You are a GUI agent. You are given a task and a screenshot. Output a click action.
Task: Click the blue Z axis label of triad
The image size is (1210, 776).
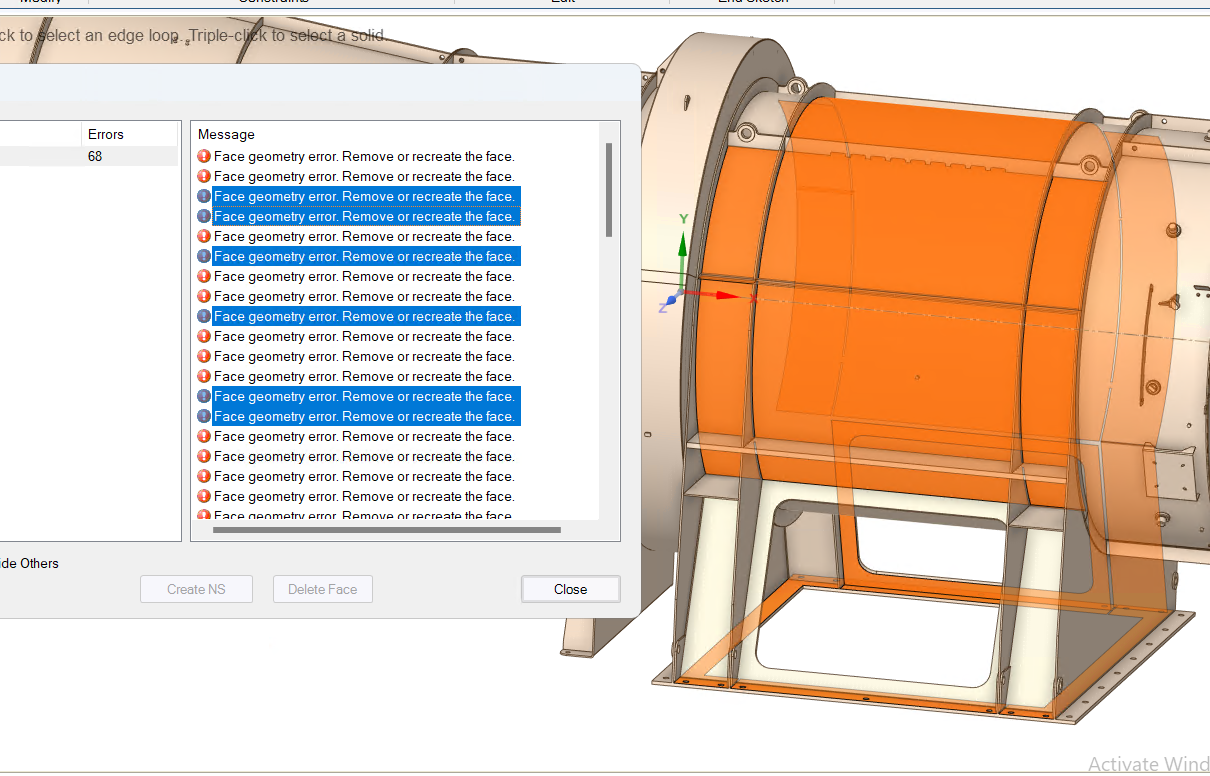coord(663,308)
